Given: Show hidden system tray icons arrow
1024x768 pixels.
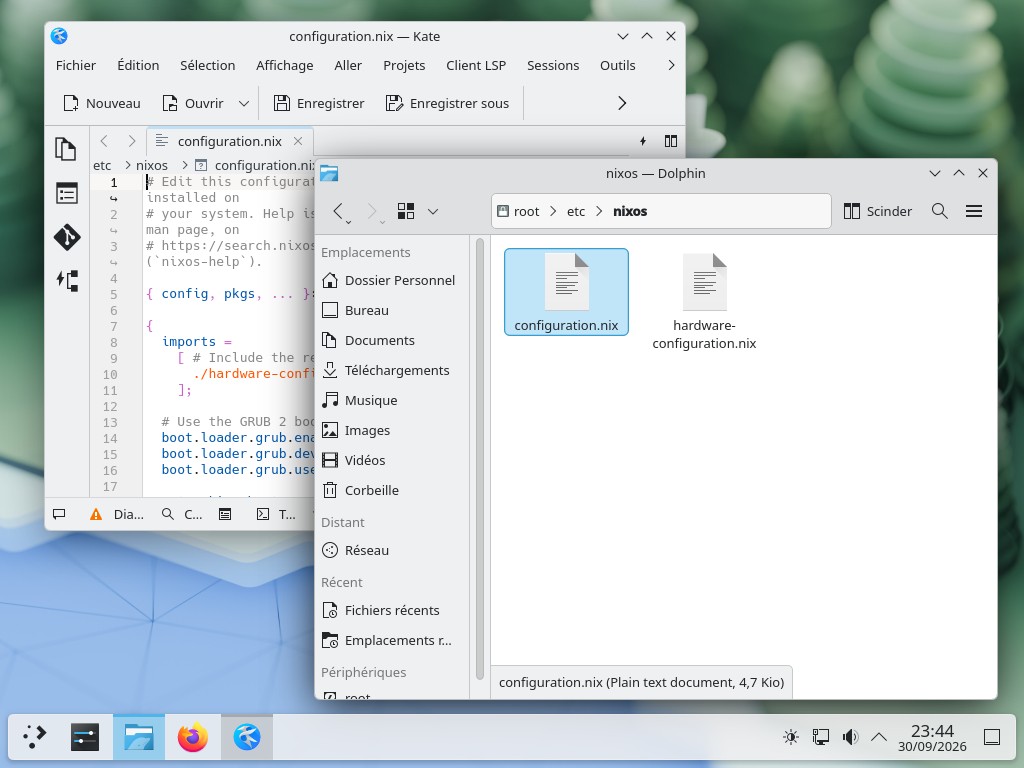Looking at the screenshot, I should pos(879,737).
